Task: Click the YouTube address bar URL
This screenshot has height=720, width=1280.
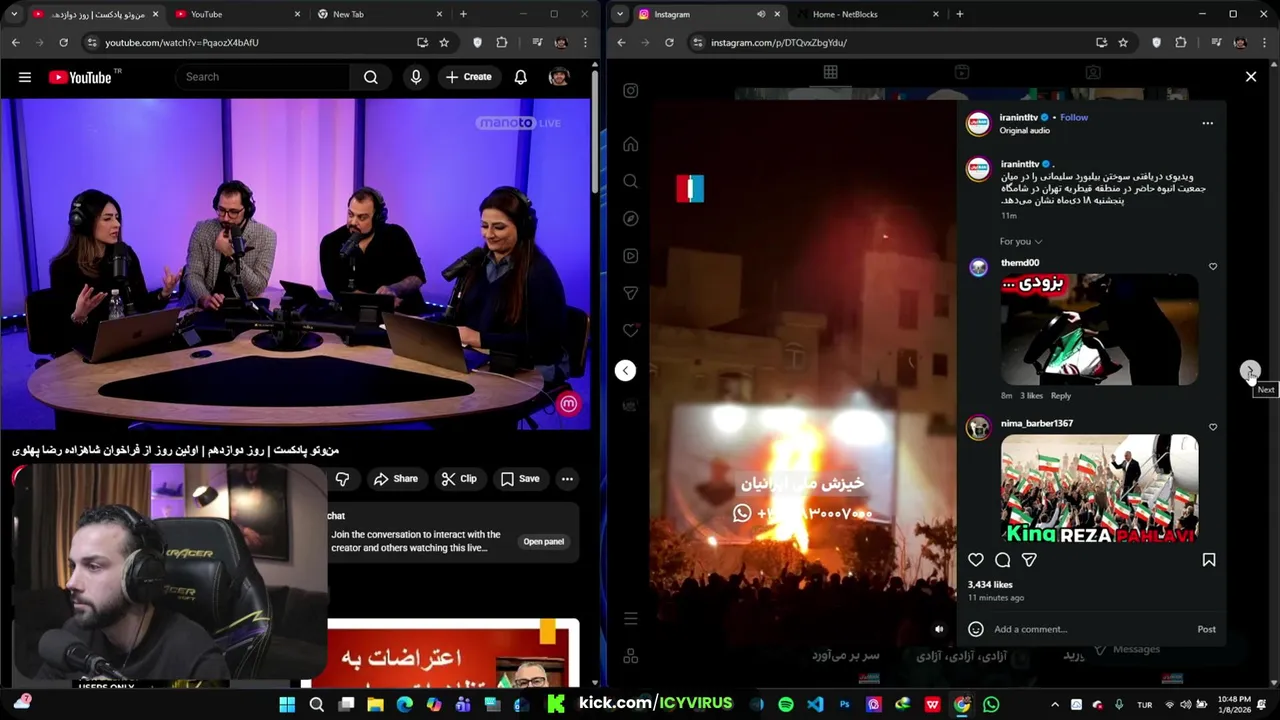Action: click(x=181, y=43)
